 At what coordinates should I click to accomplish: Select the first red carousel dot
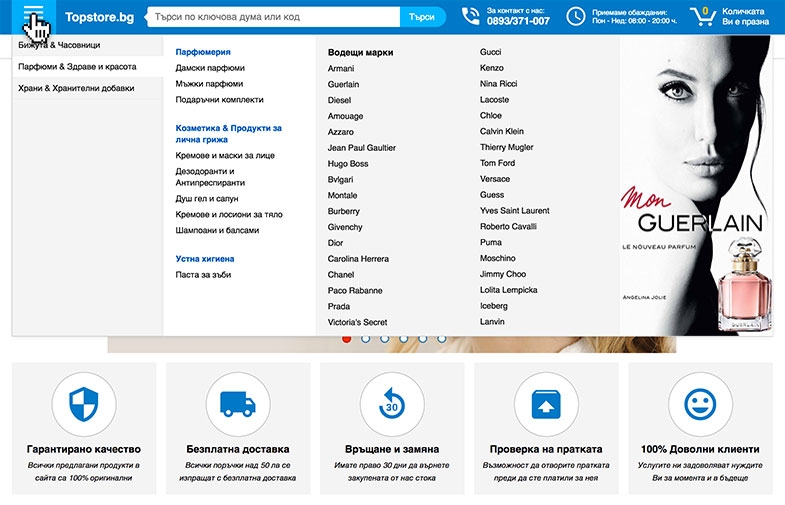346,339
